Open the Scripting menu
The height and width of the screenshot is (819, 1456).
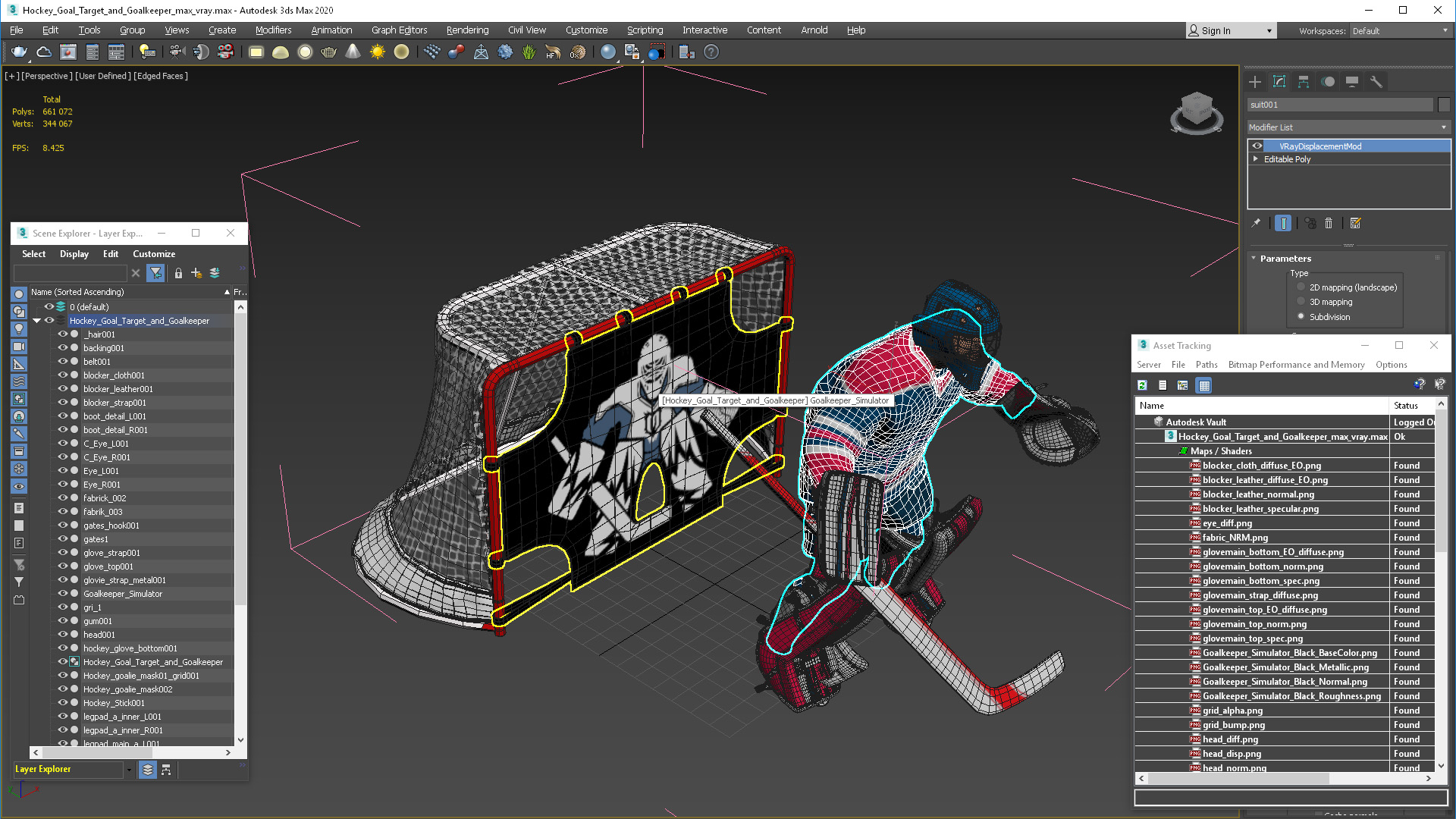tap(645, 30)
